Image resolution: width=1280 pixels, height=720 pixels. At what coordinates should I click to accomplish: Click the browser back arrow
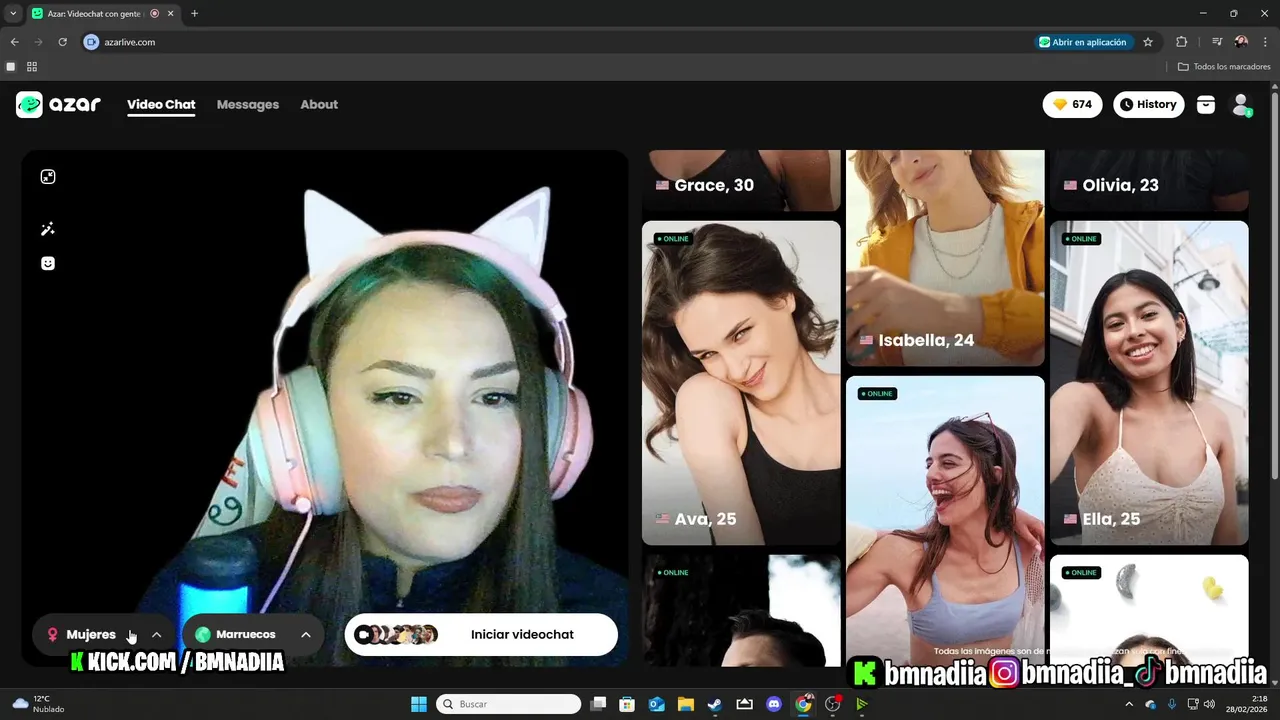[14, 42]
